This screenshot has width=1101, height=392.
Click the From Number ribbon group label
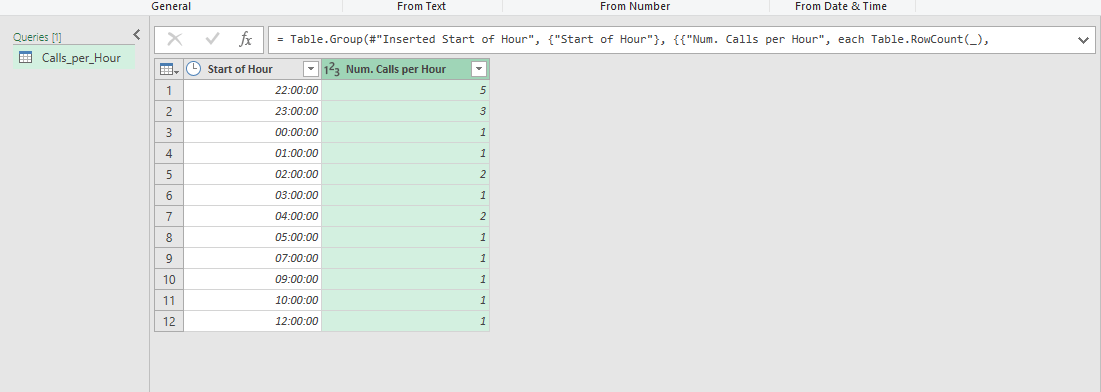click(635, 6)
